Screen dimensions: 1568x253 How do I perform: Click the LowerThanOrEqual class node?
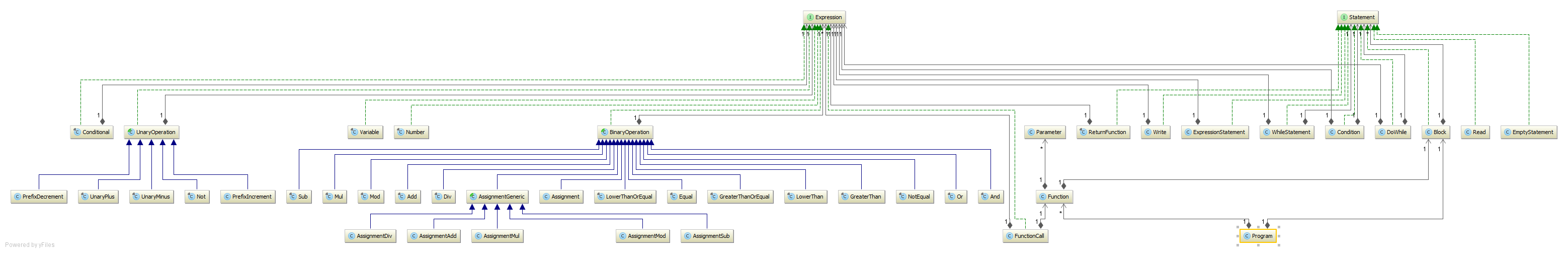[625, 197]
